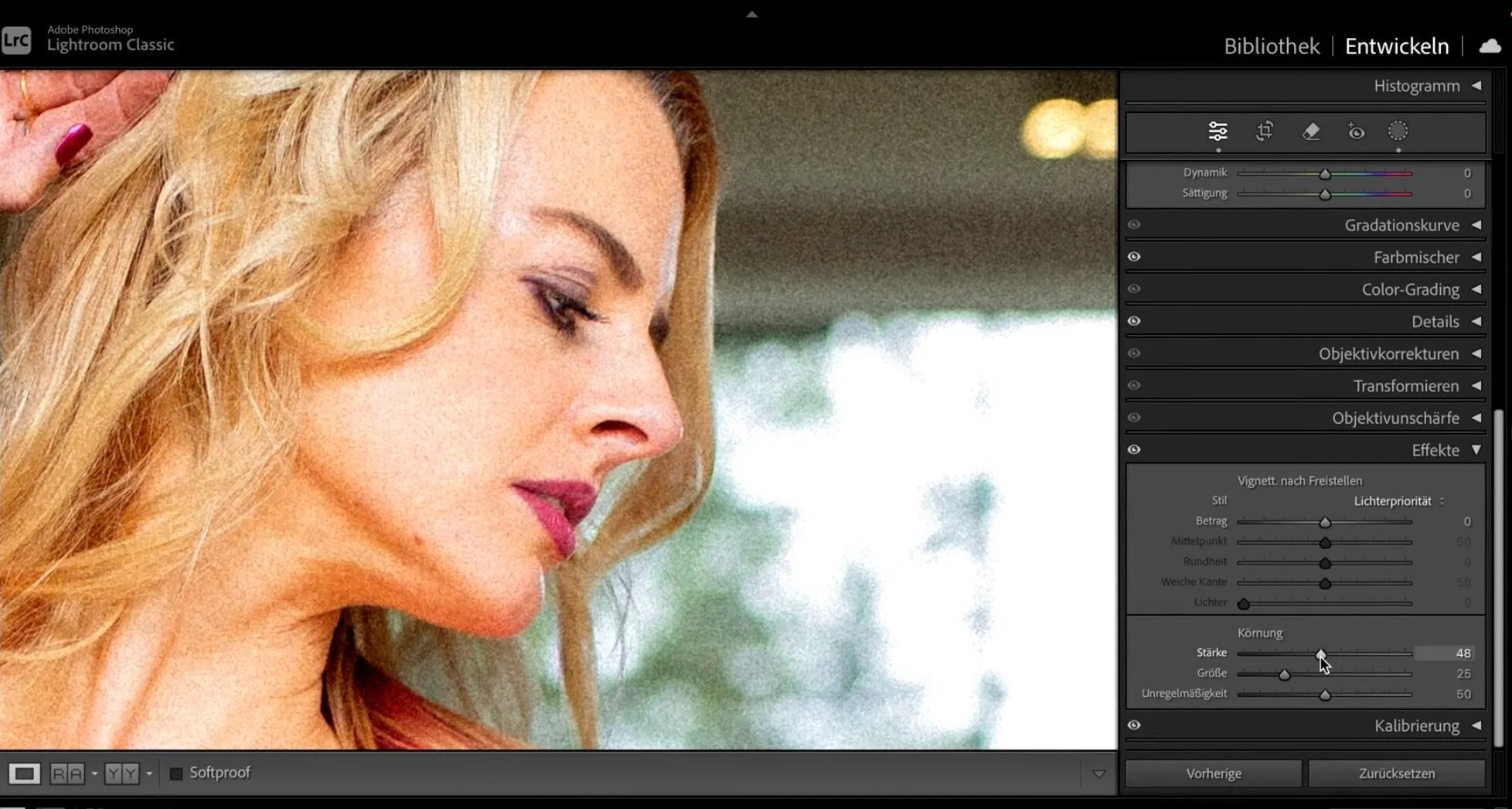Click the cloud sync status icon
The height and width of the screenshot is (809, 1512).
coord(1490,46)
